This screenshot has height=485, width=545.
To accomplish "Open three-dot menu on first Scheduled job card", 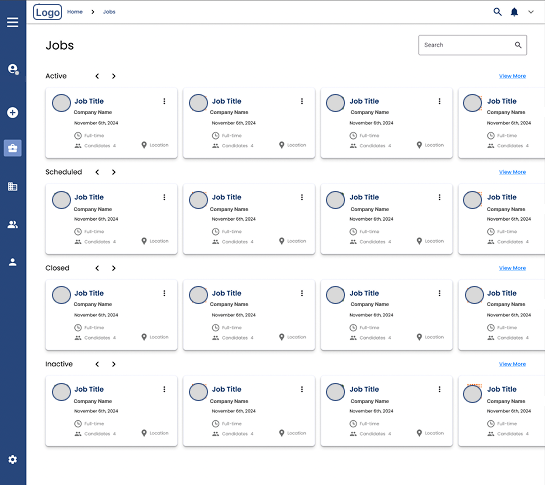I will point(164,197).
